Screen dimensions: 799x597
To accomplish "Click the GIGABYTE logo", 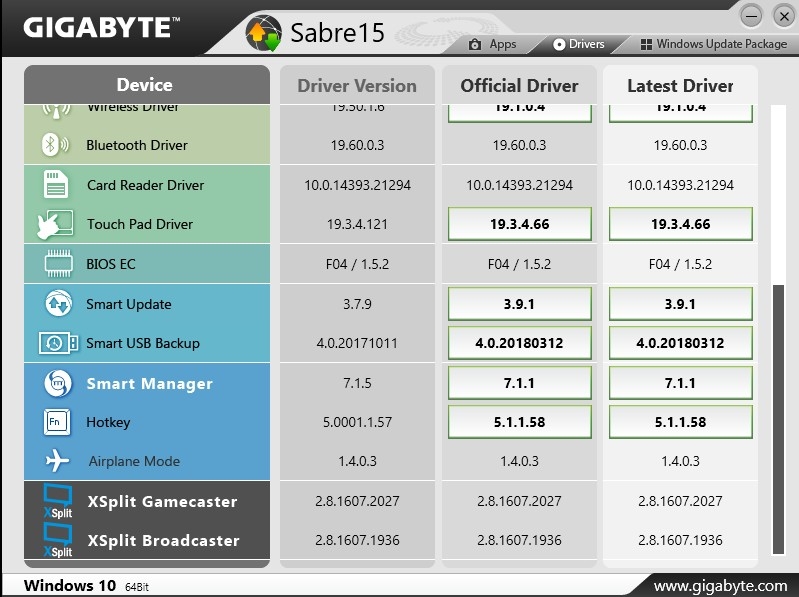I will pos(101,28).
